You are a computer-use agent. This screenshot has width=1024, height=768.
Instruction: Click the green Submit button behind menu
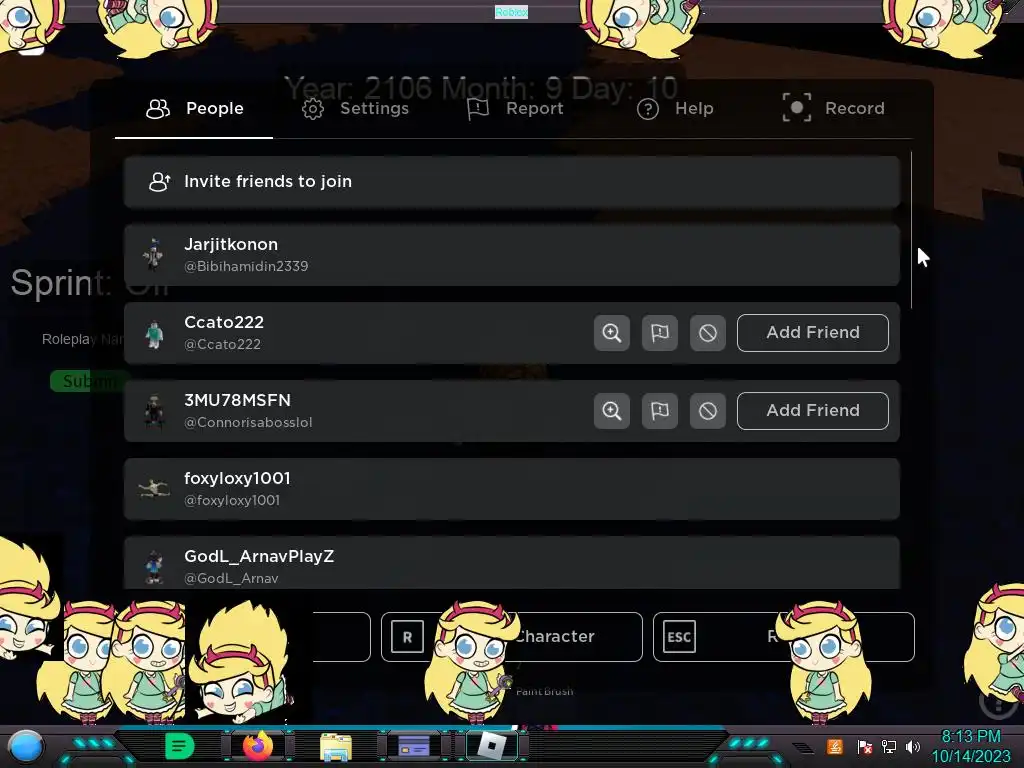click(88, 381)
